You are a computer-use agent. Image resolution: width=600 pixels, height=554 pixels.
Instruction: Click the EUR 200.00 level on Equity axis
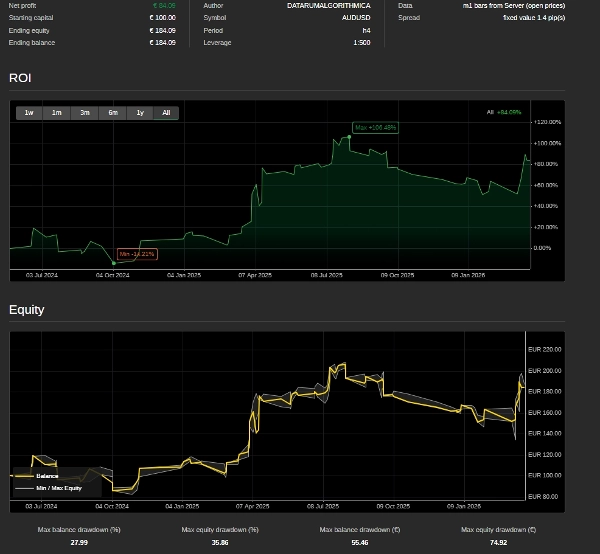pyautogui.click(x=544, y=371)
